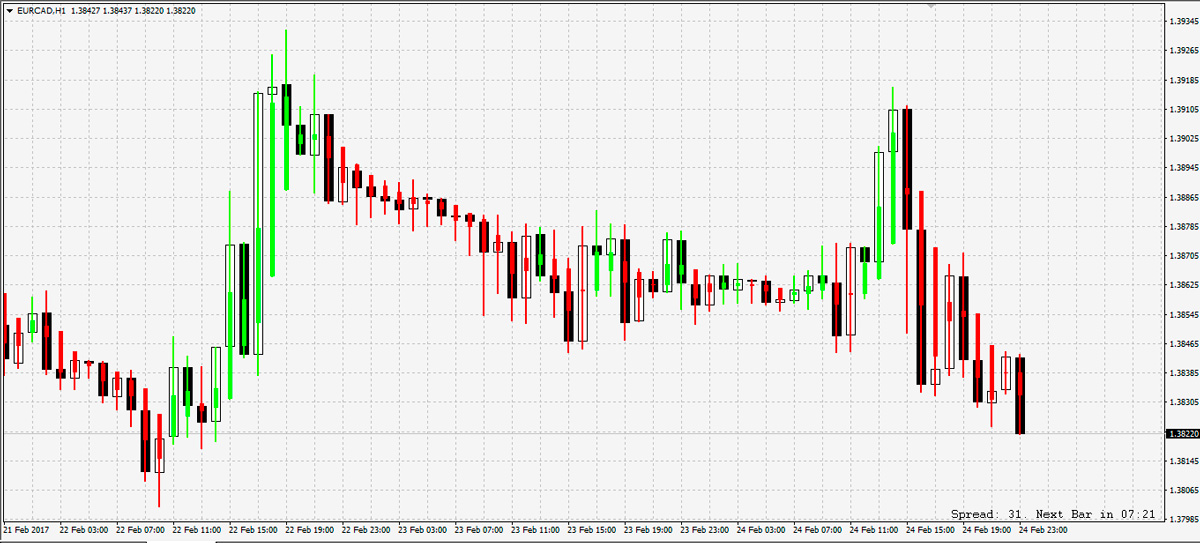Click the tall white candle before 22 Feb 19:00
The width and height of the screenshot is (1200, 543).
[x=258, y=223]
